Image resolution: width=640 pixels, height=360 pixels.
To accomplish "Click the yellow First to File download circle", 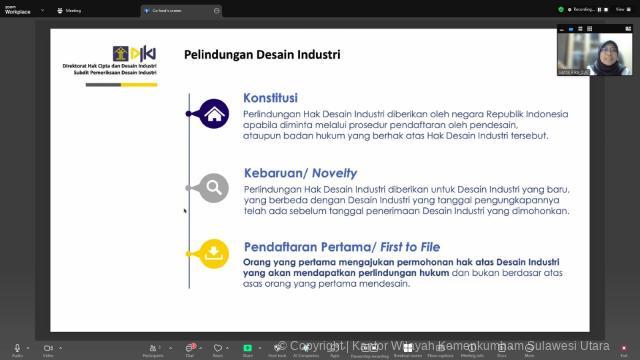I will pyautogui.click(x=214, y=253).
